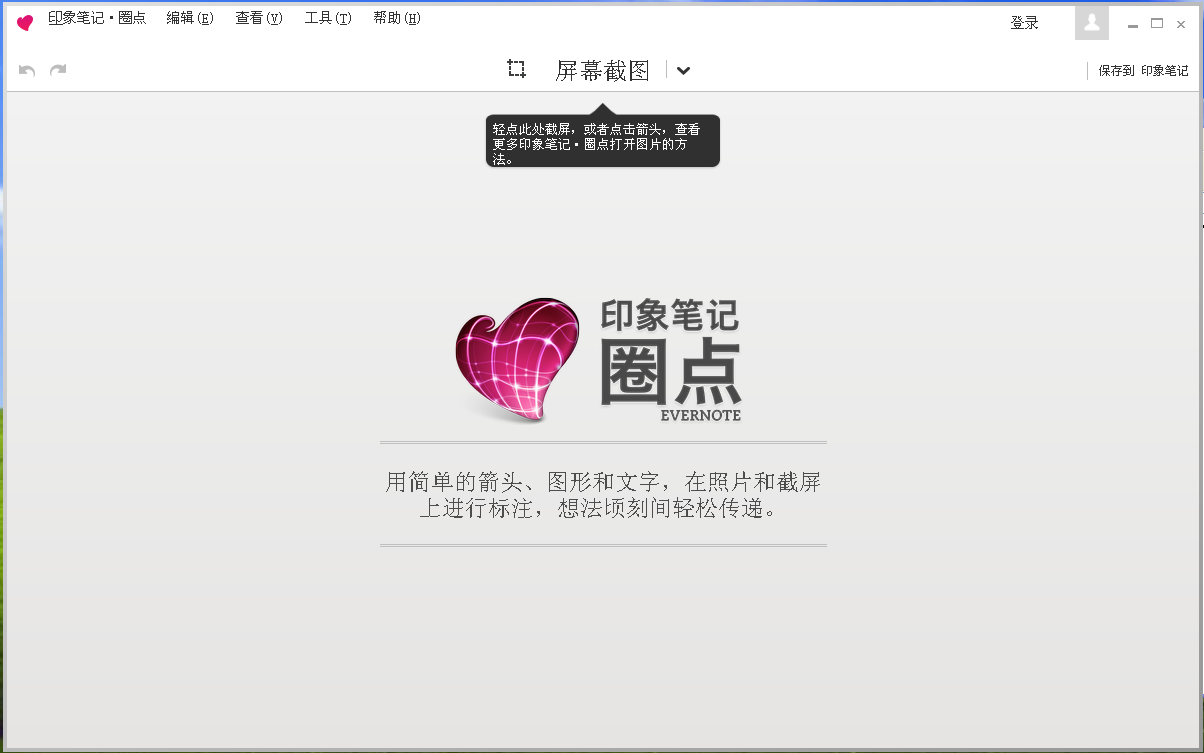
Task: Click the 屏幕截图 button
Action: 603,70
